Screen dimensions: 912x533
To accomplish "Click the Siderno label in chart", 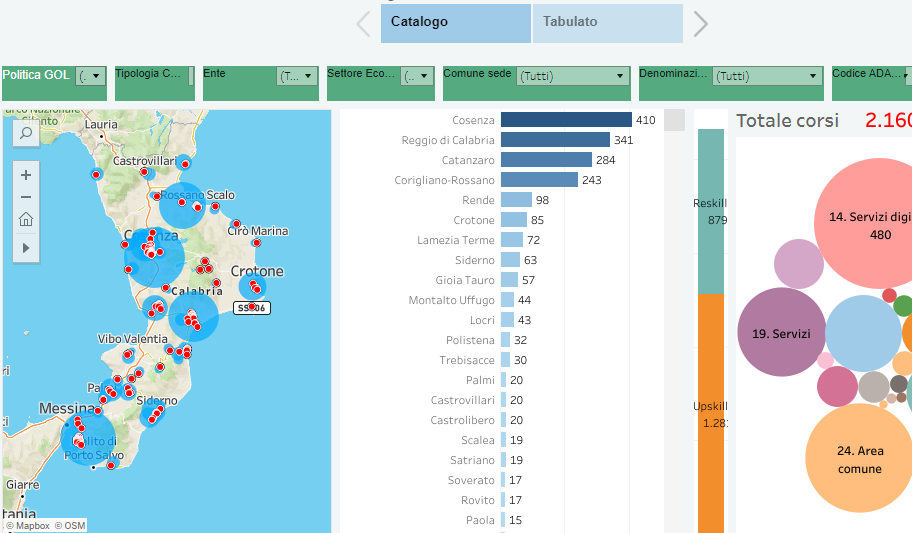I will pos(475,260).
